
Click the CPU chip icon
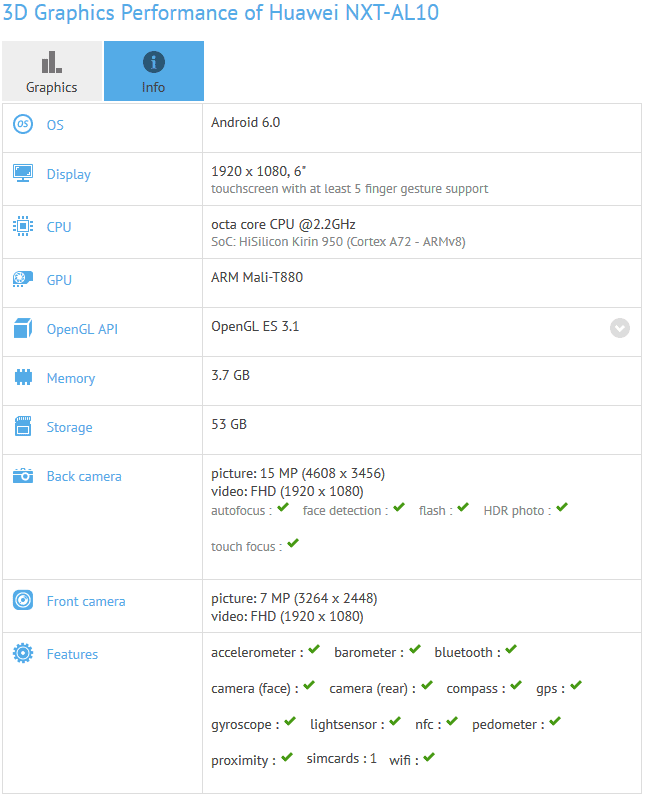tap(22, 226)
